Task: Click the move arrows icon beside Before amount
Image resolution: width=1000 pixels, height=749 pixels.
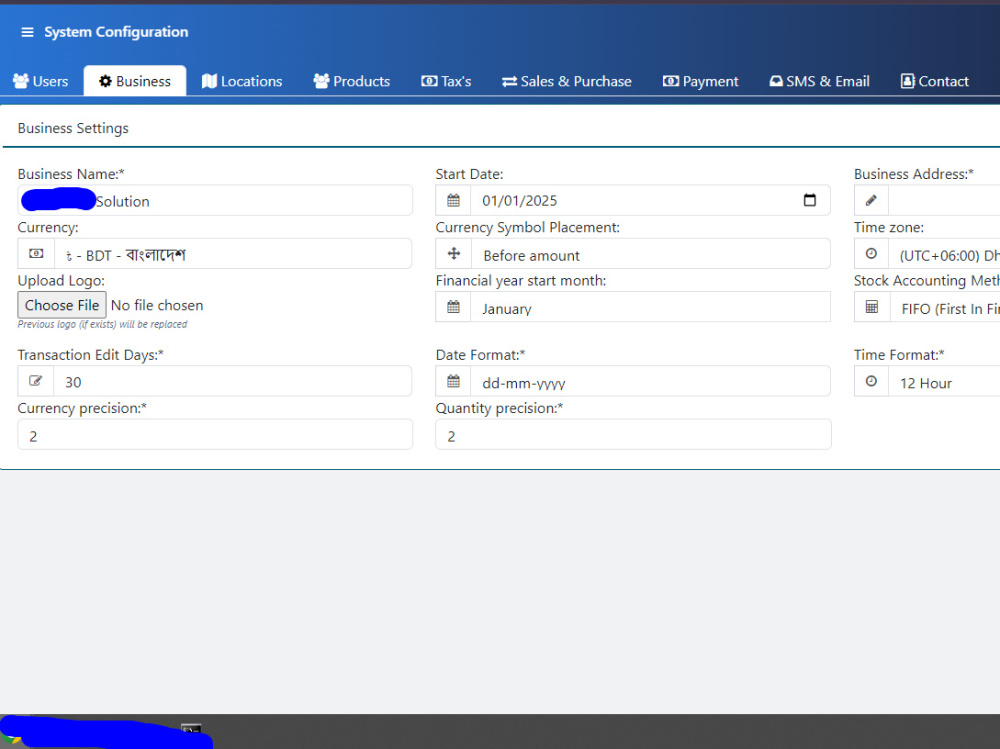Action: tap(453, 254)
